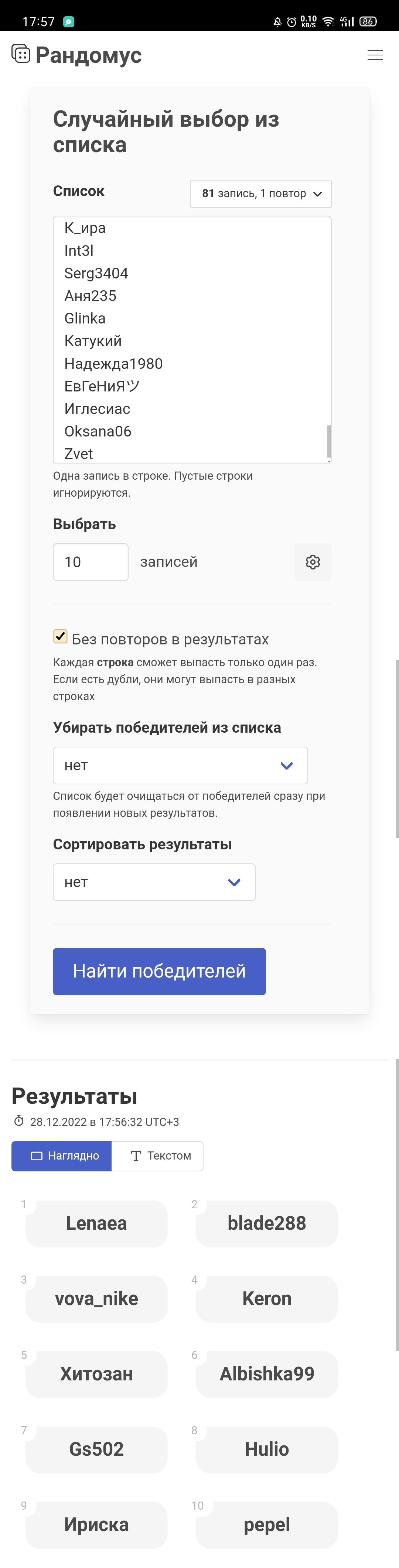Open settings gear next to записей
This screenshot has height=1568, width=399.
313,562
